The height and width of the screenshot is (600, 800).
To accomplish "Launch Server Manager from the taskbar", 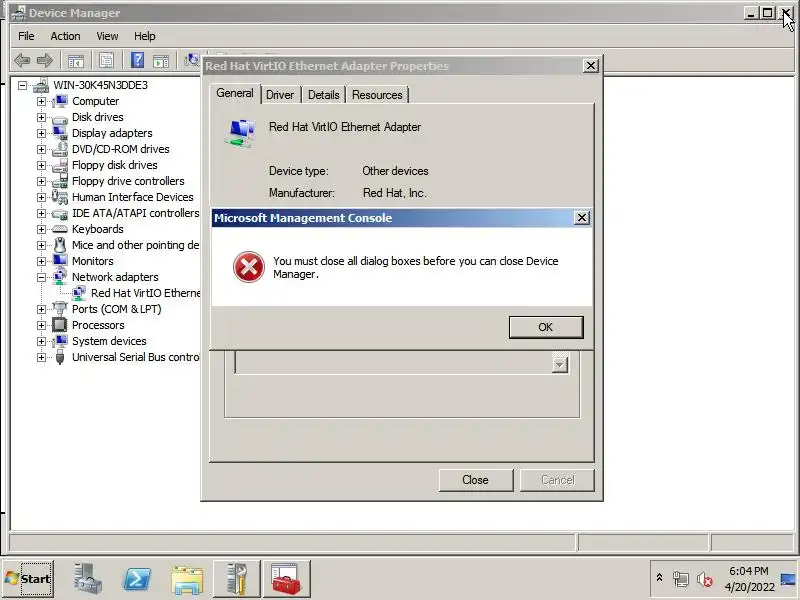I will (x=87, y=579).
